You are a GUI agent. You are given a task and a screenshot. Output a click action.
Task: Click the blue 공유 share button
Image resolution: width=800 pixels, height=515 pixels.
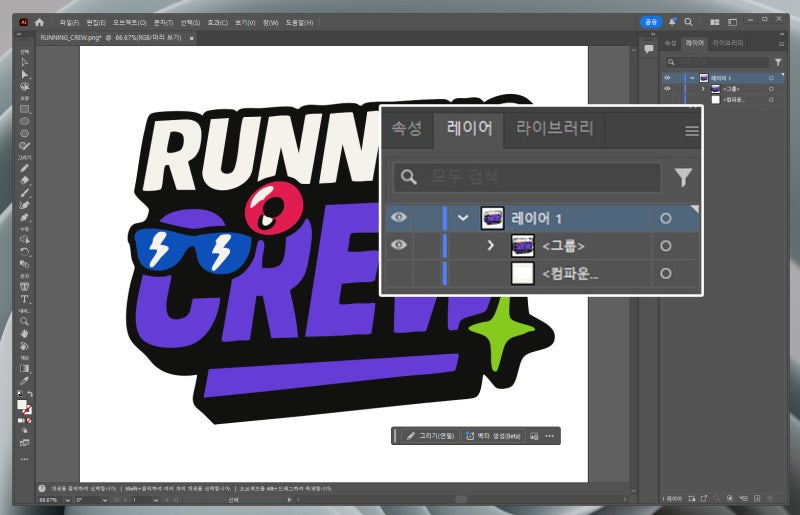coord(651,21)
